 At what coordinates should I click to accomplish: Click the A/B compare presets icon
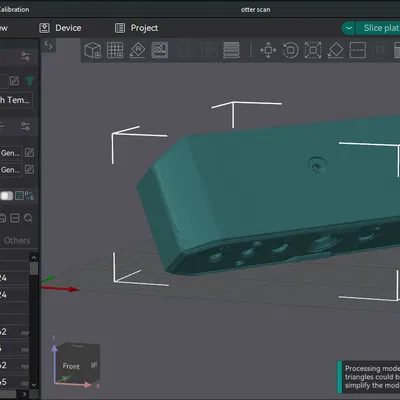29,196
